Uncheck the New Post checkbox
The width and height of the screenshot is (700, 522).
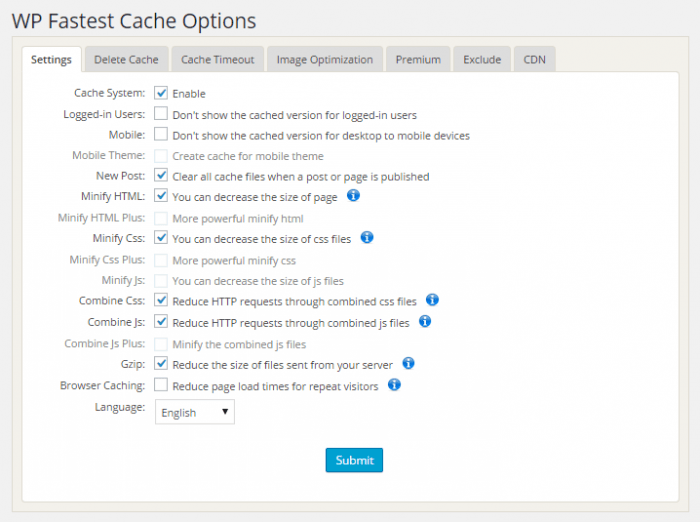pos(161,175)
